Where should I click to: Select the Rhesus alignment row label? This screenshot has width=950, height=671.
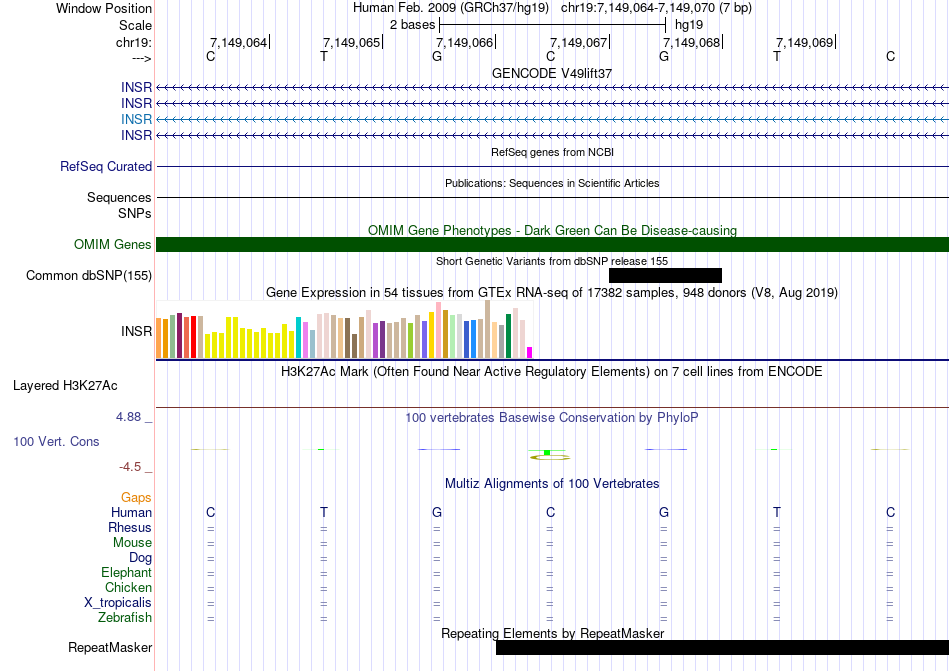tap(130, 528)
